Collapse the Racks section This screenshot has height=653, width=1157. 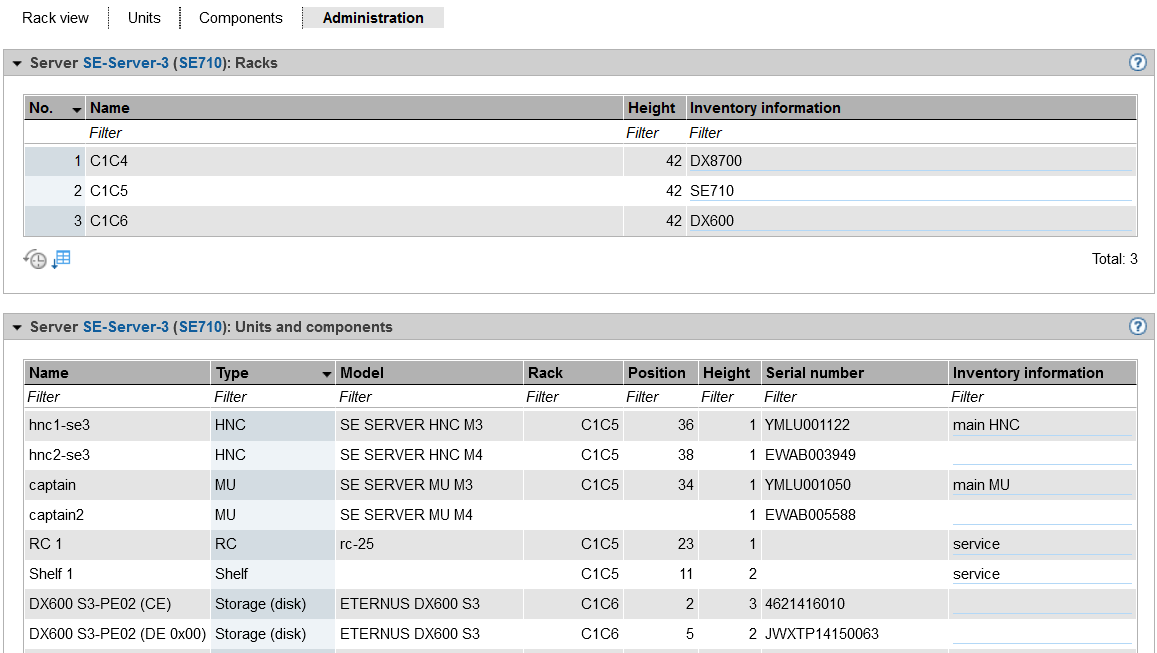pos(17,63)
